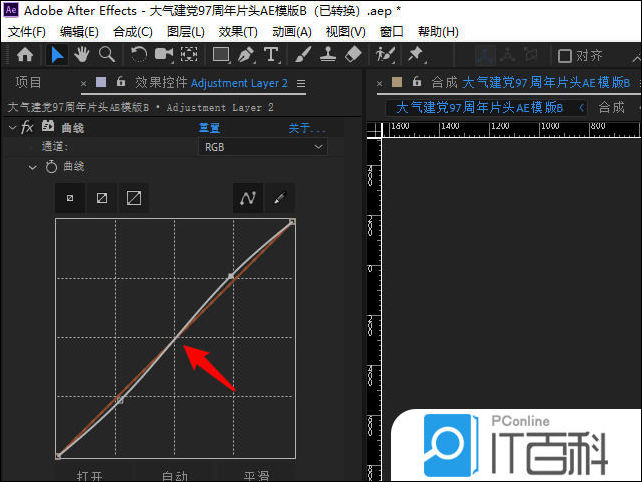Click the ruler origin crosshair corner
Viewport: 642px width, 482px height.
click(374, 131)
